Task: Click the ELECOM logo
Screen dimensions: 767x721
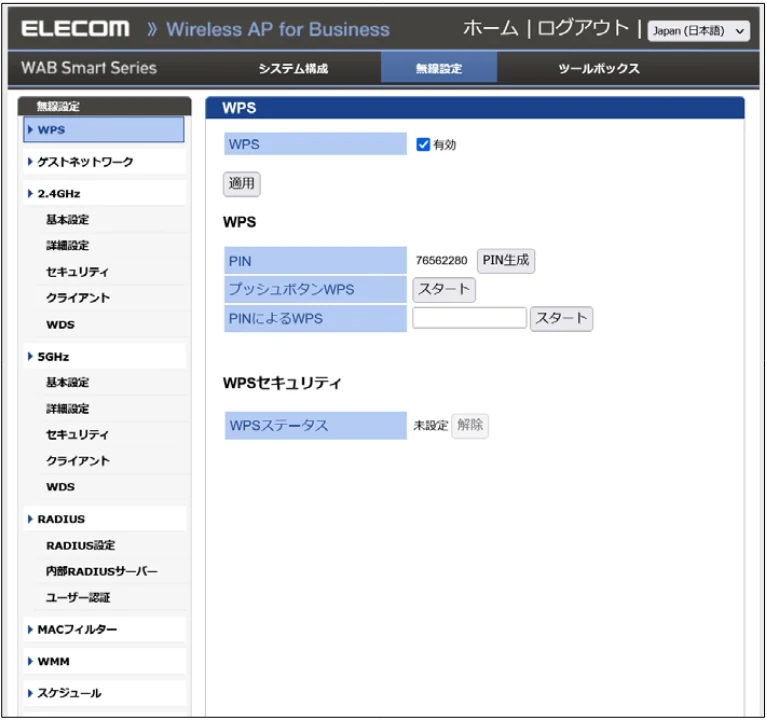Action: click(x=75, y=29)
